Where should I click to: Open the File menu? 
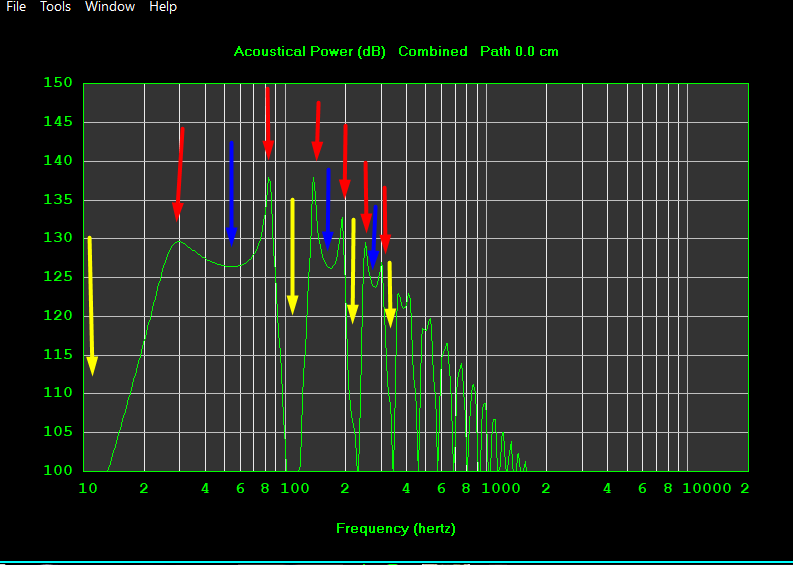click(16, 7)
